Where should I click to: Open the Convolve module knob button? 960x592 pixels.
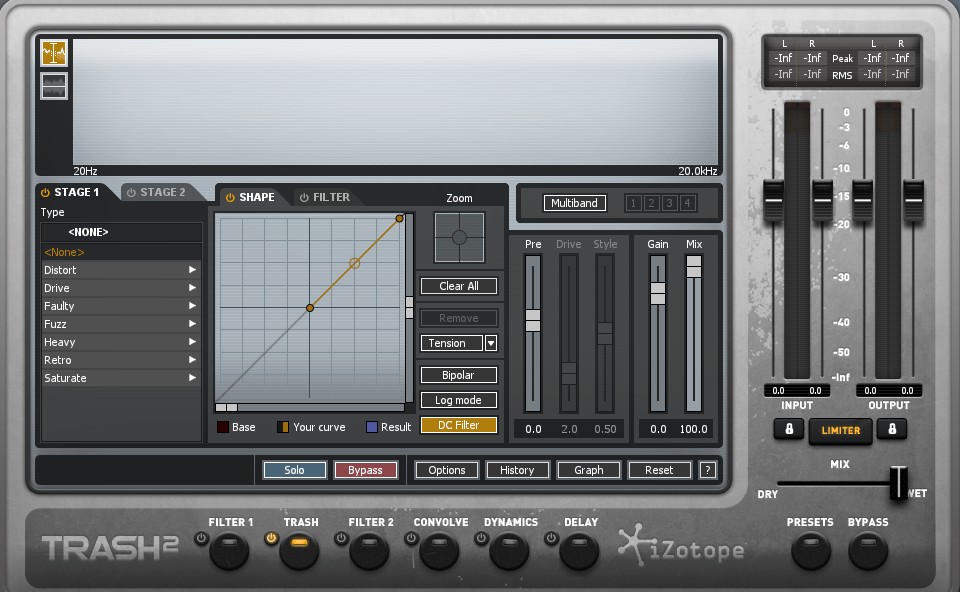point(439,549)
